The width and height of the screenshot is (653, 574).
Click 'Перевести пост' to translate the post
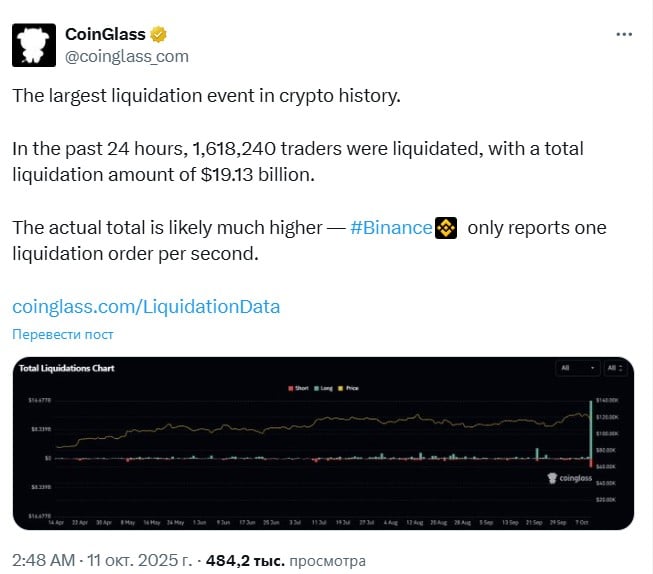[x=63, y=334]
